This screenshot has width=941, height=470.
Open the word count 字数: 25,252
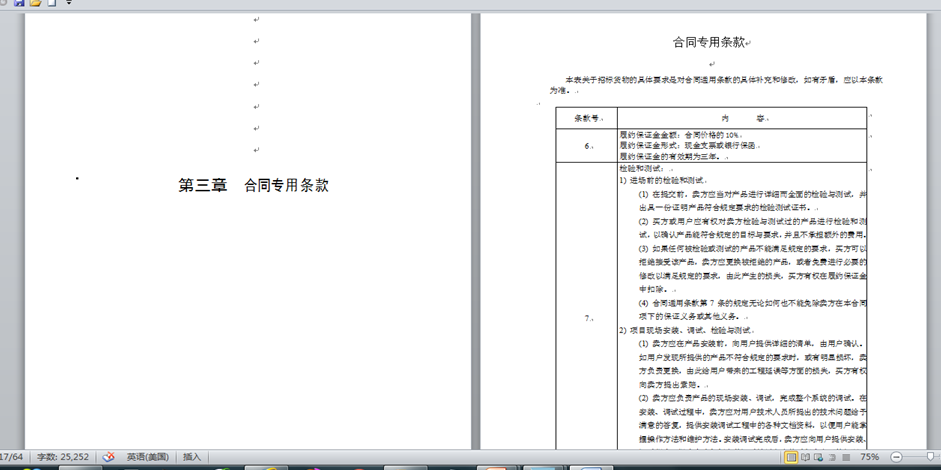click(63, 457)
